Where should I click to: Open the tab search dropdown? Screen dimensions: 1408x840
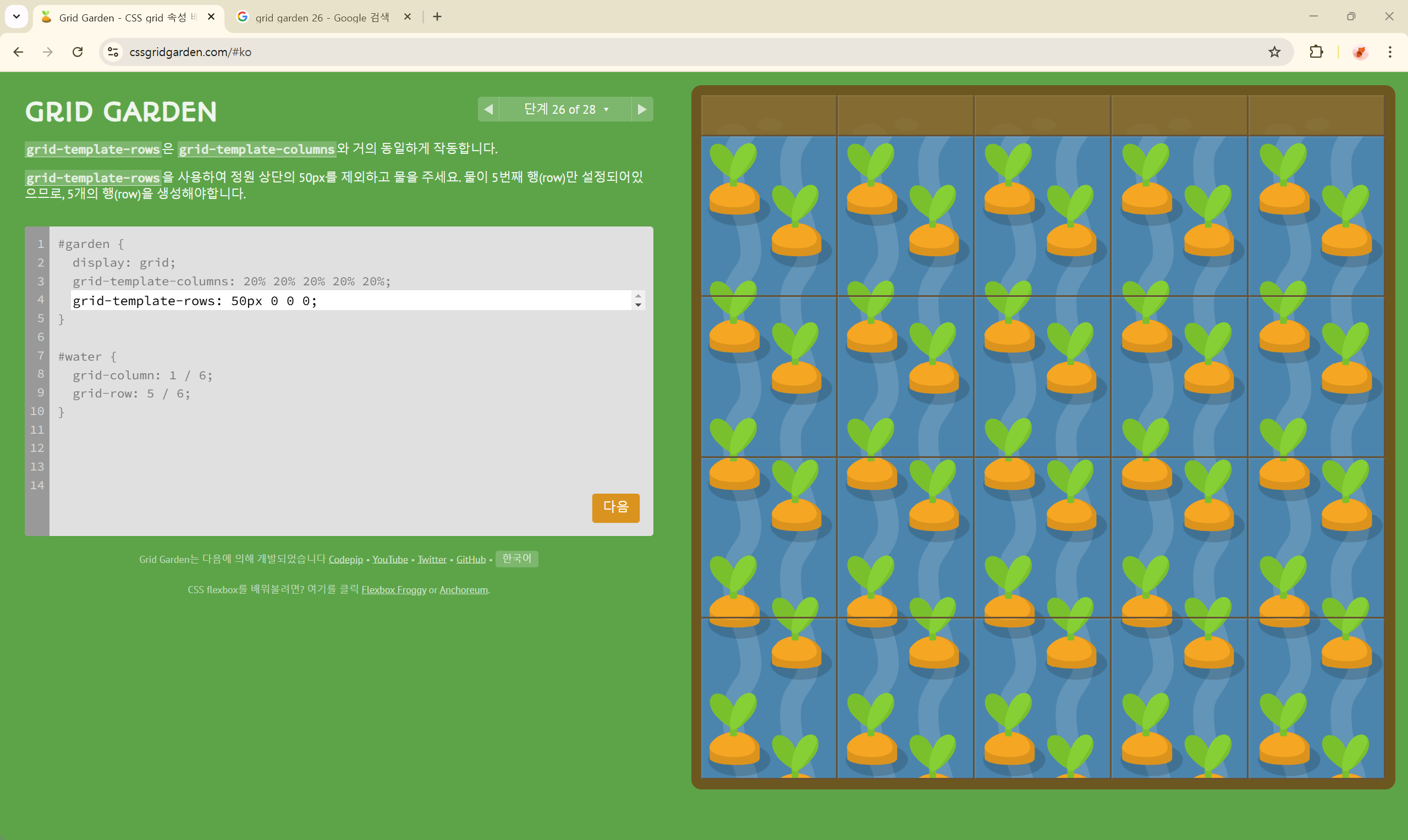(16, 16)
